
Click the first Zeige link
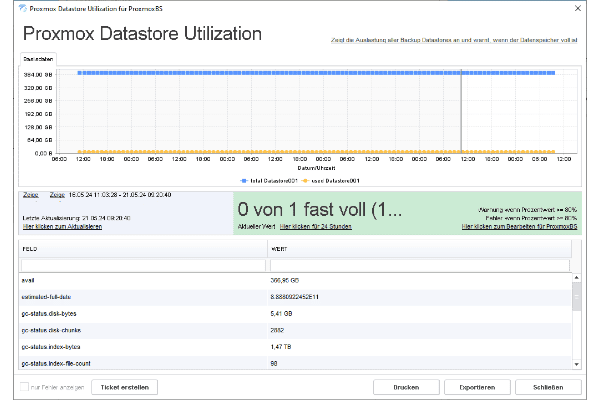[x=31, y=195]
